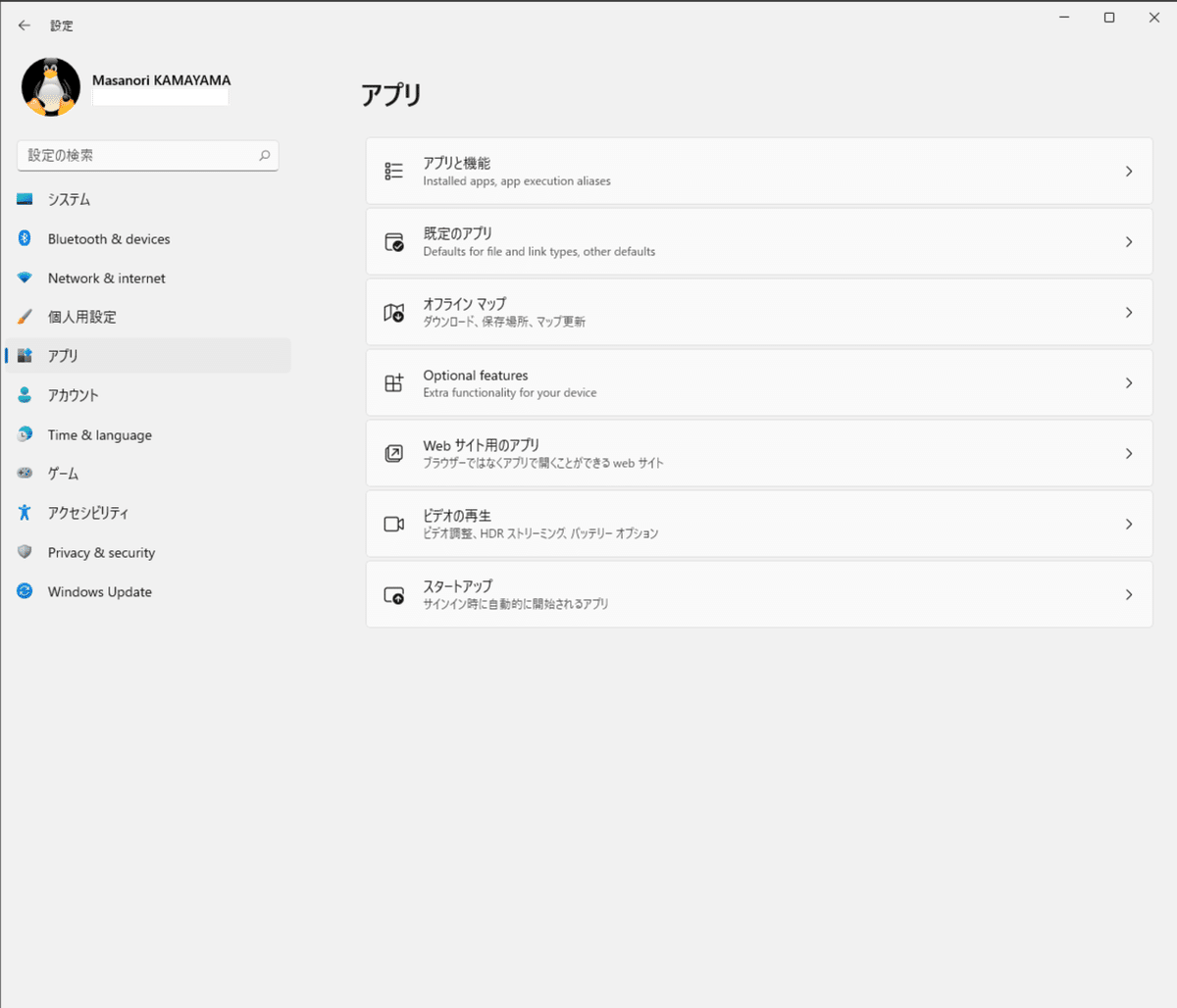Click the ビデオの再生 camera icon

coord(393,524)
